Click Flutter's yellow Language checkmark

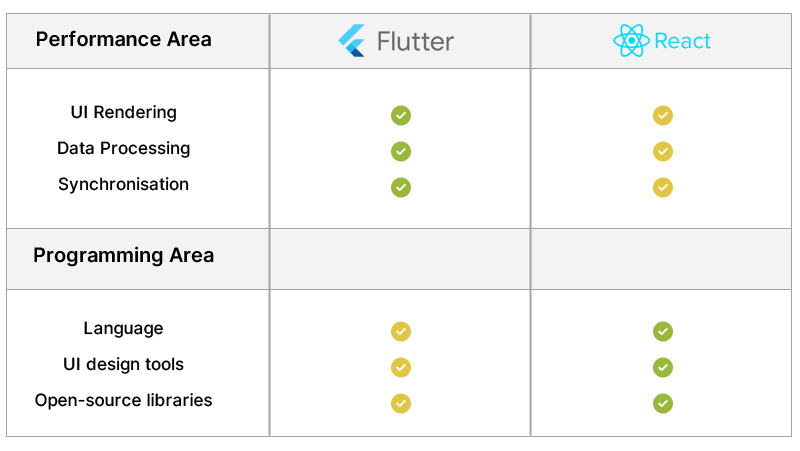[x=401, y=331]
